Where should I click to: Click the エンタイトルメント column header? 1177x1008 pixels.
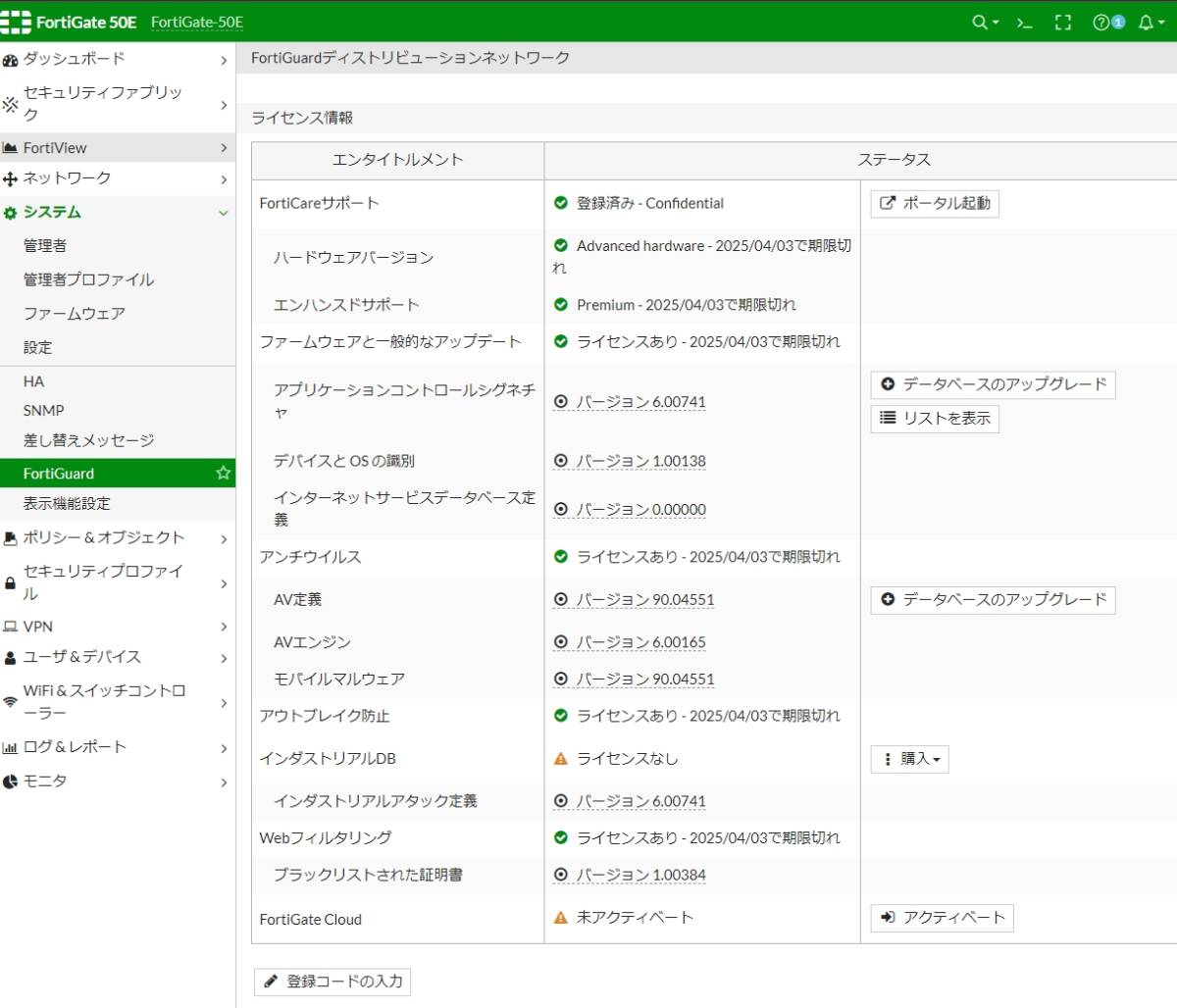tap(398, 160)
